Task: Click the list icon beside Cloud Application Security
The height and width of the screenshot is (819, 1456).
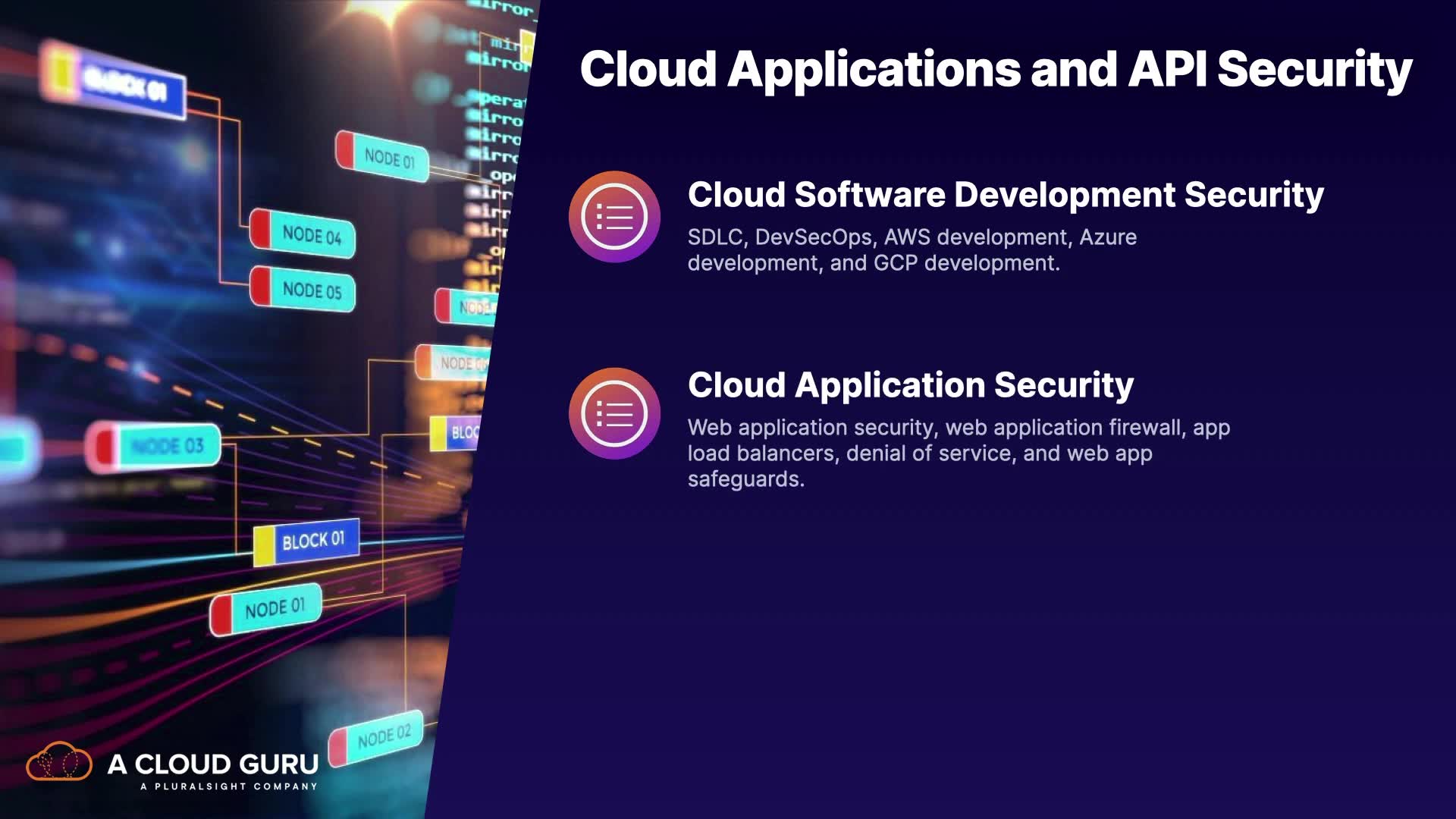Action: [x=614, y=413]
